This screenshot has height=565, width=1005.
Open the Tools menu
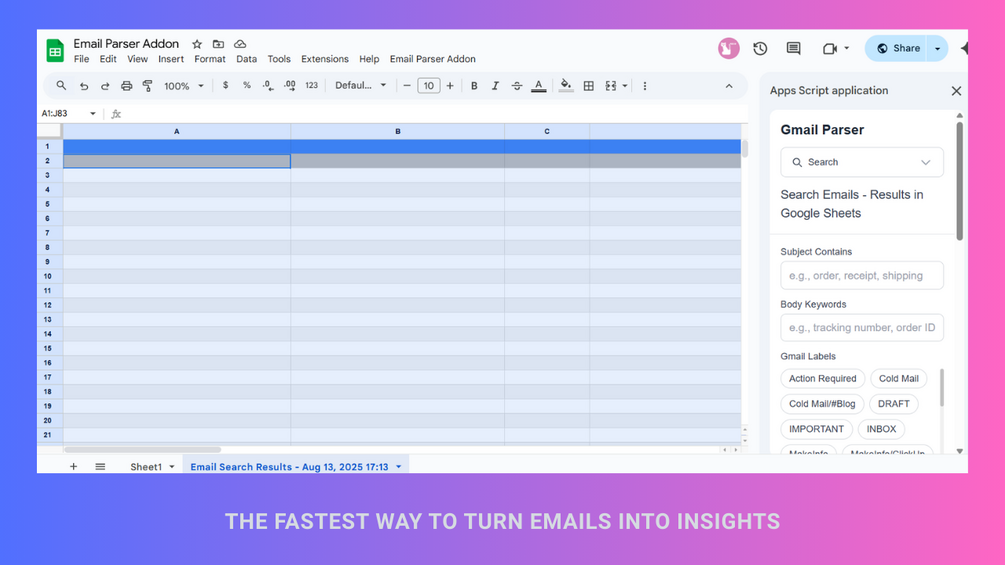[x=279, y=59]
